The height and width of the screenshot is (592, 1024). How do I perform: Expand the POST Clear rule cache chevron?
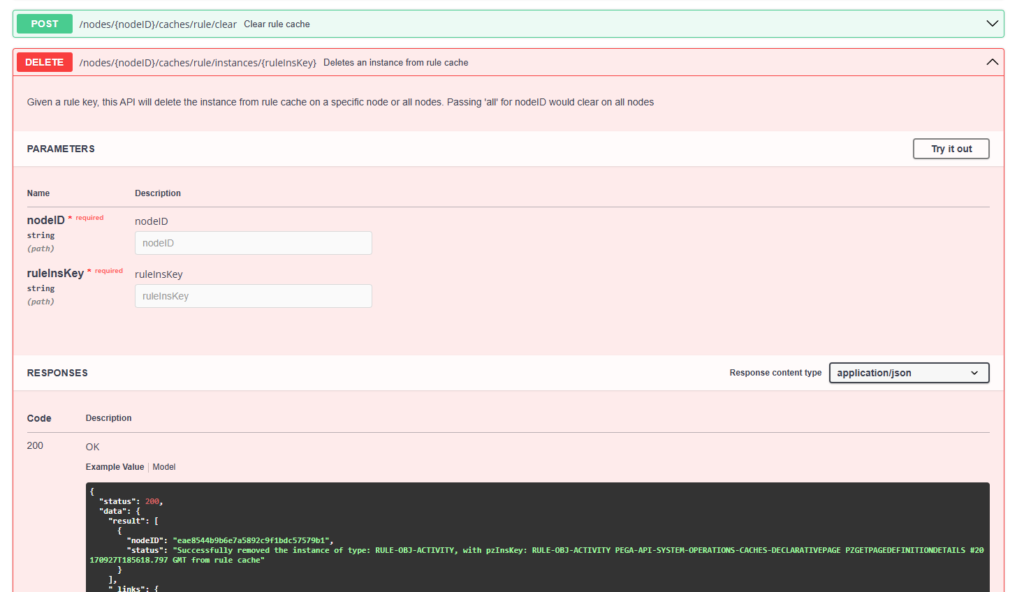(991, 24)
